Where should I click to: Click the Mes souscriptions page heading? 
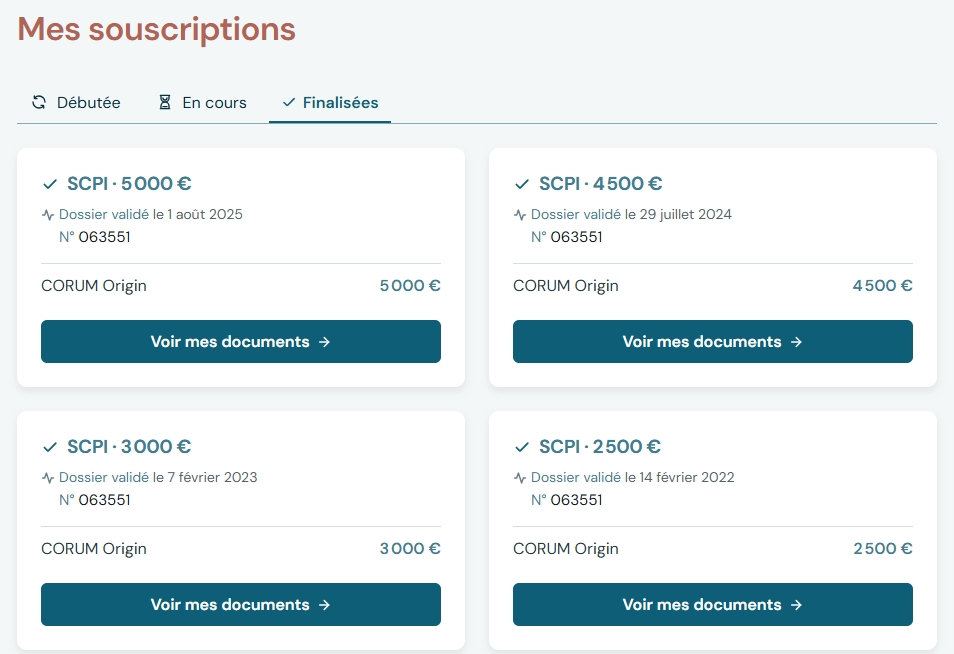pyautogui.click(x=157, y=29)
